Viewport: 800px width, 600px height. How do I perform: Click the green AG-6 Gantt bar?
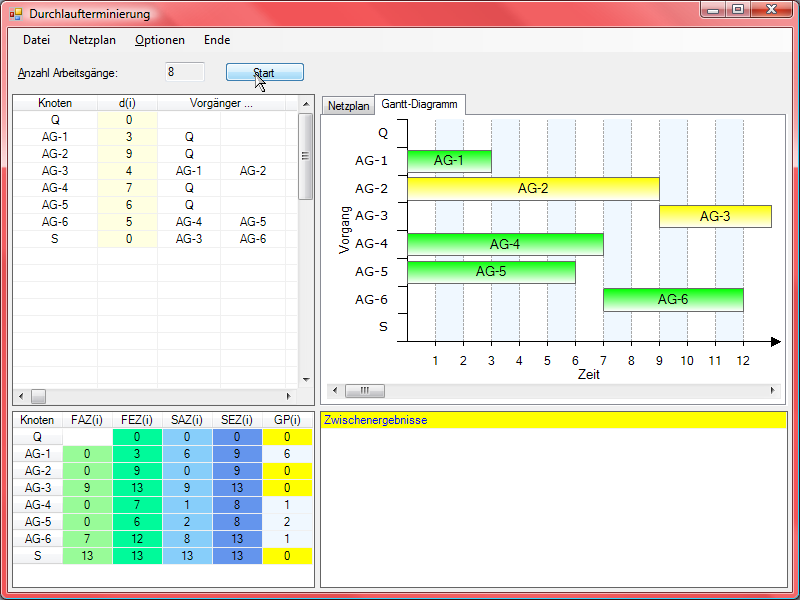[673, 299]
